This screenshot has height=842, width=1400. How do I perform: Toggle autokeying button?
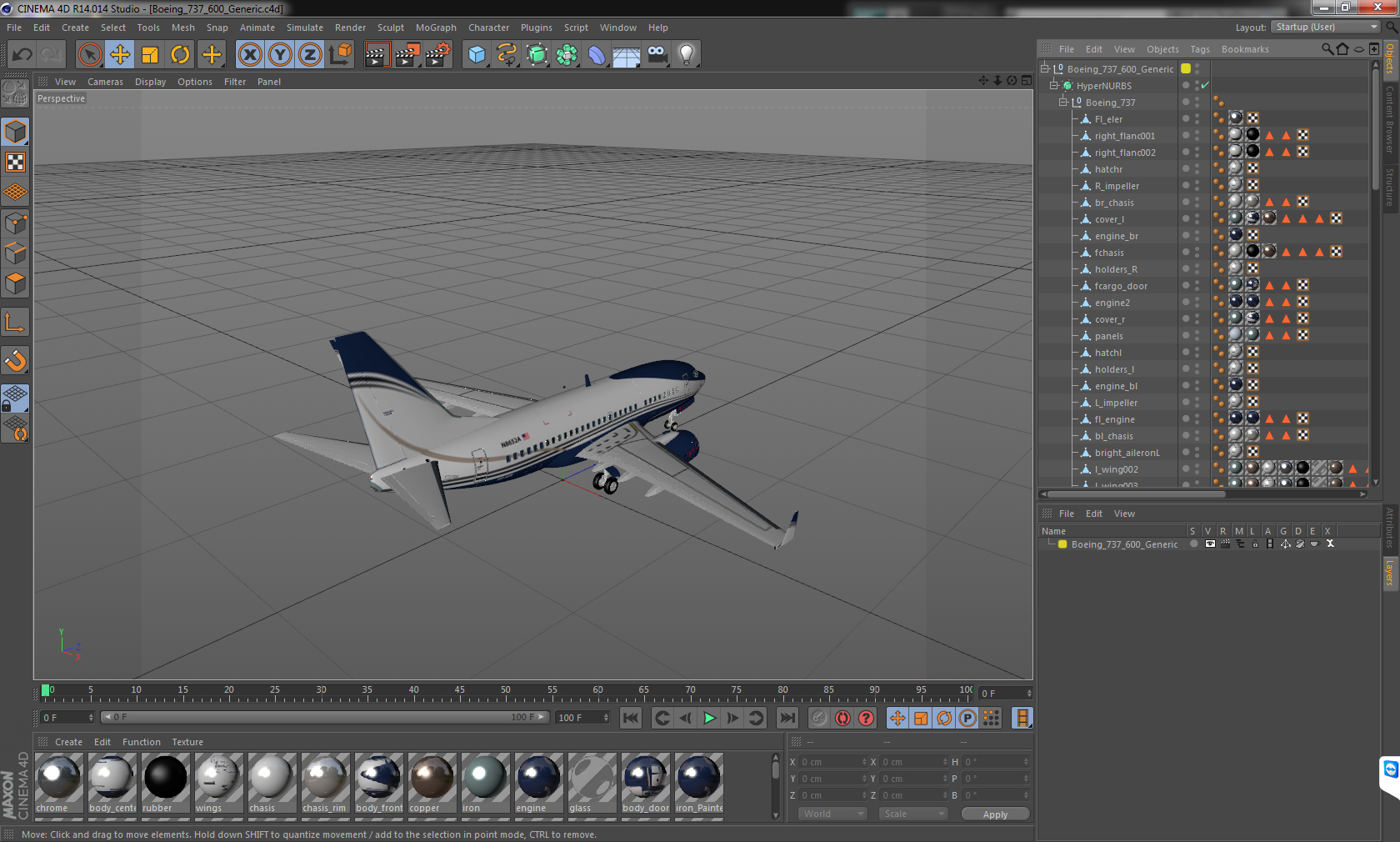[x=842, y=718]
